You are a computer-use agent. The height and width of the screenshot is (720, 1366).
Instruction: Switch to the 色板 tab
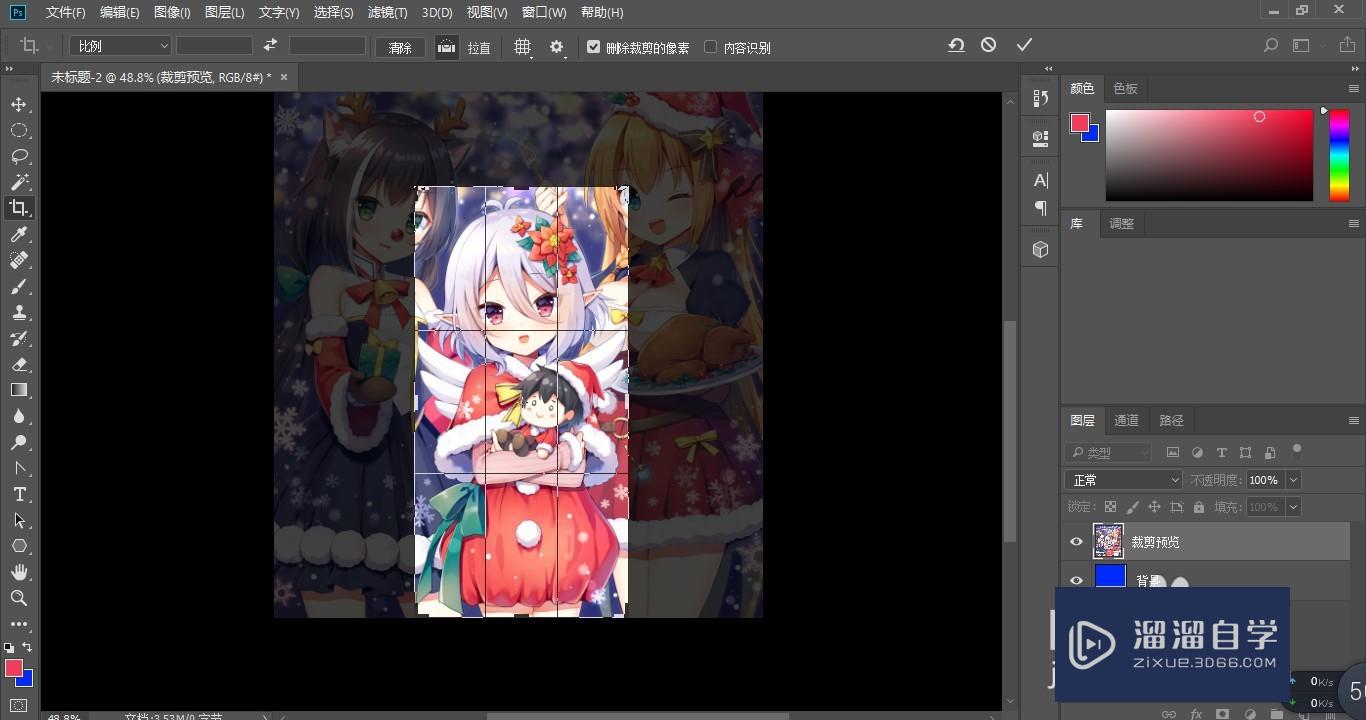pyautogui.click(x=1125, y=89)
